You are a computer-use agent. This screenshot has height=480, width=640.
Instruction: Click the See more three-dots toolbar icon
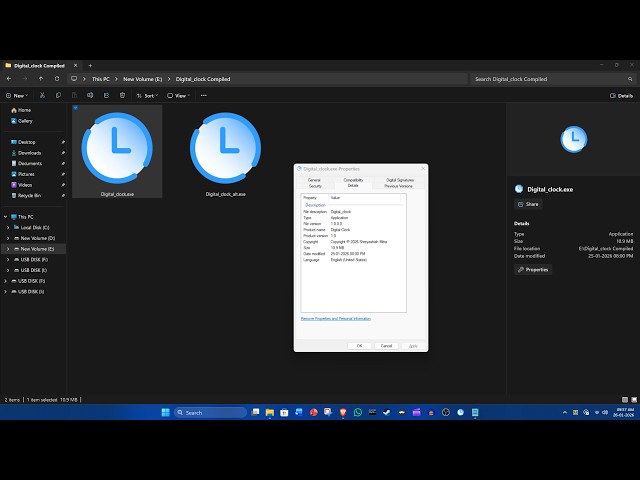tap(204, 95)
